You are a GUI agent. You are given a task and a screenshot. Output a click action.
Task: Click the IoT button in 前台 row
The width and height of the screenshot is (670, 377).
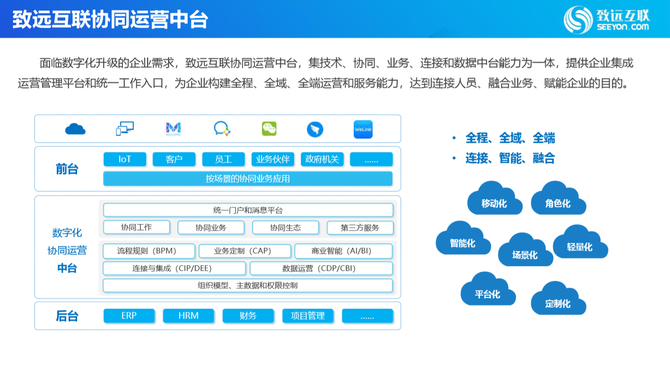tap(125, 159)
